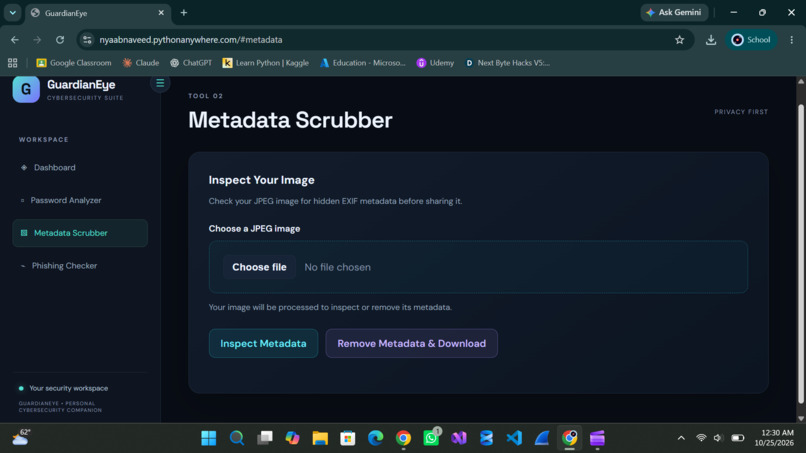The image size is (806, 453).
Task: Open browser downloads icon
Action: tap(711, 40)
